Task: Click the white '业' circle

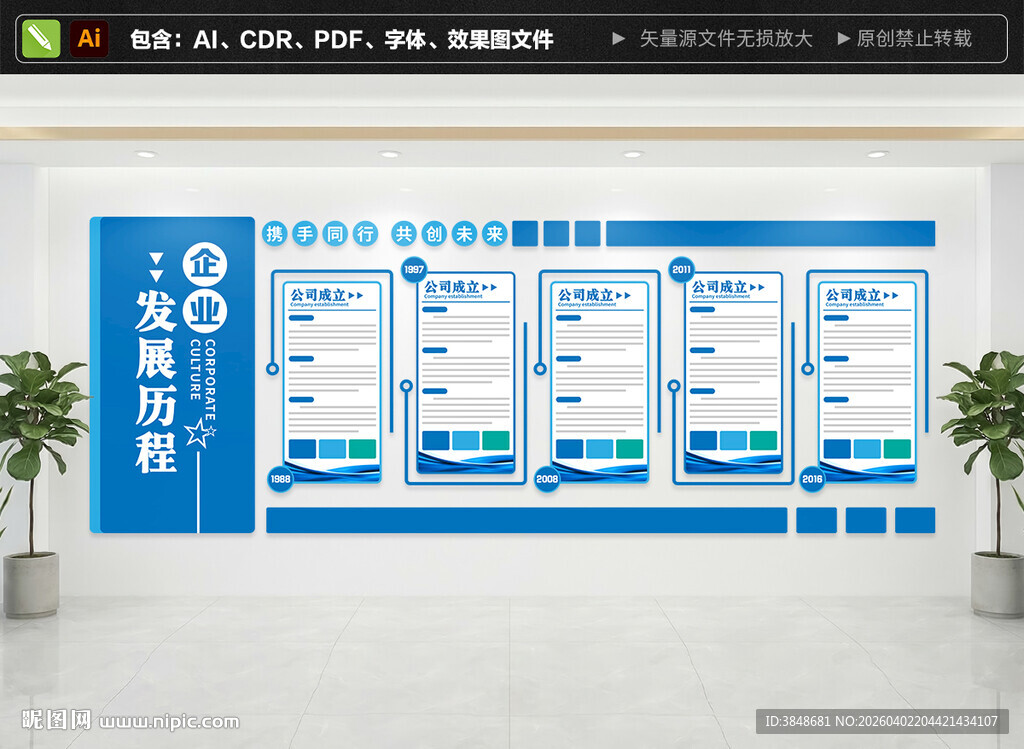Action: 204,311
